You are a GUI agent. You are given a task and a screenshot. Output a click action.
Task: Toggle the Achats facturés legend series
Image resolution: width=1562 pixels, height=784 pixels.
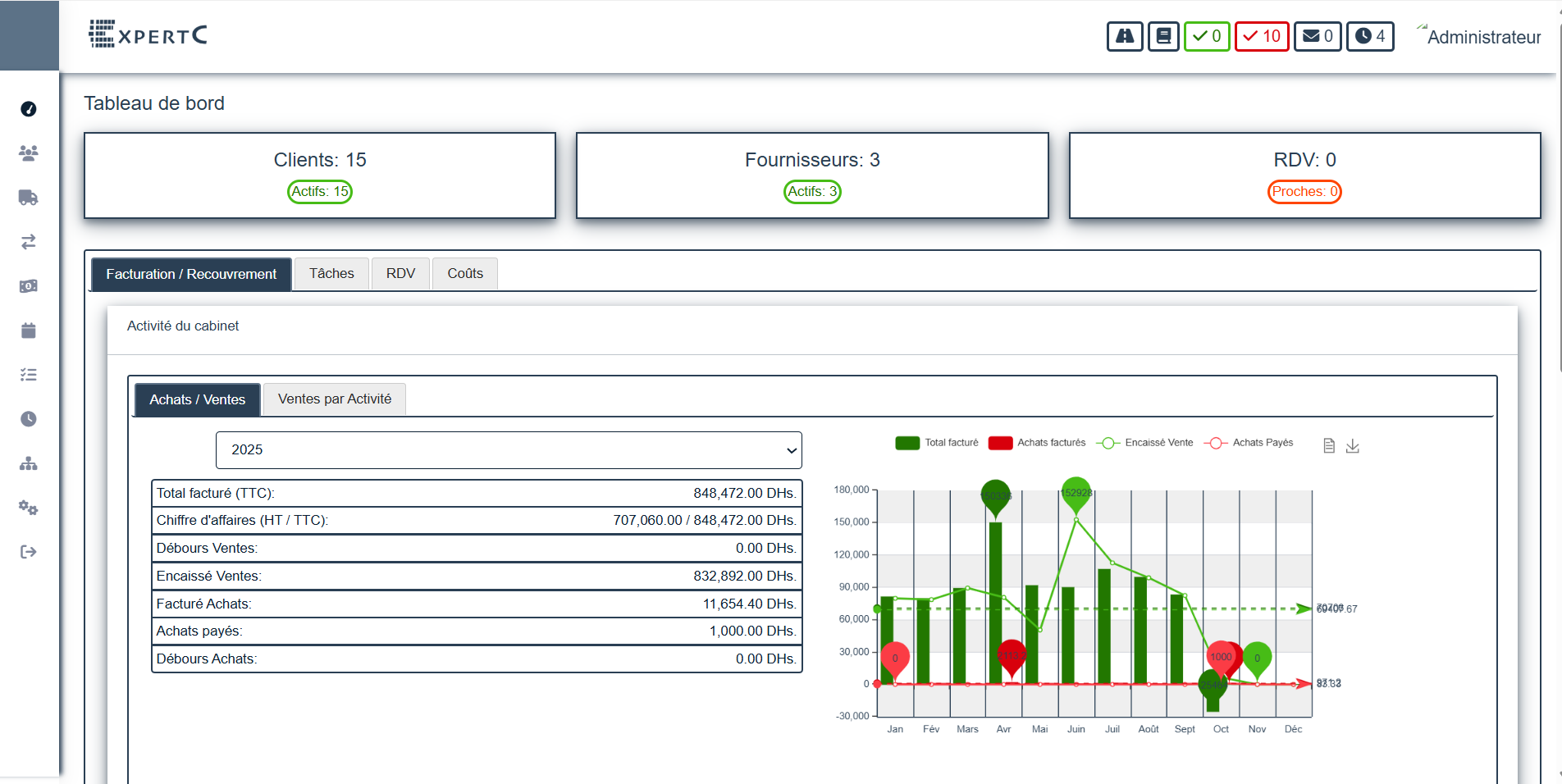point(1037,443)
